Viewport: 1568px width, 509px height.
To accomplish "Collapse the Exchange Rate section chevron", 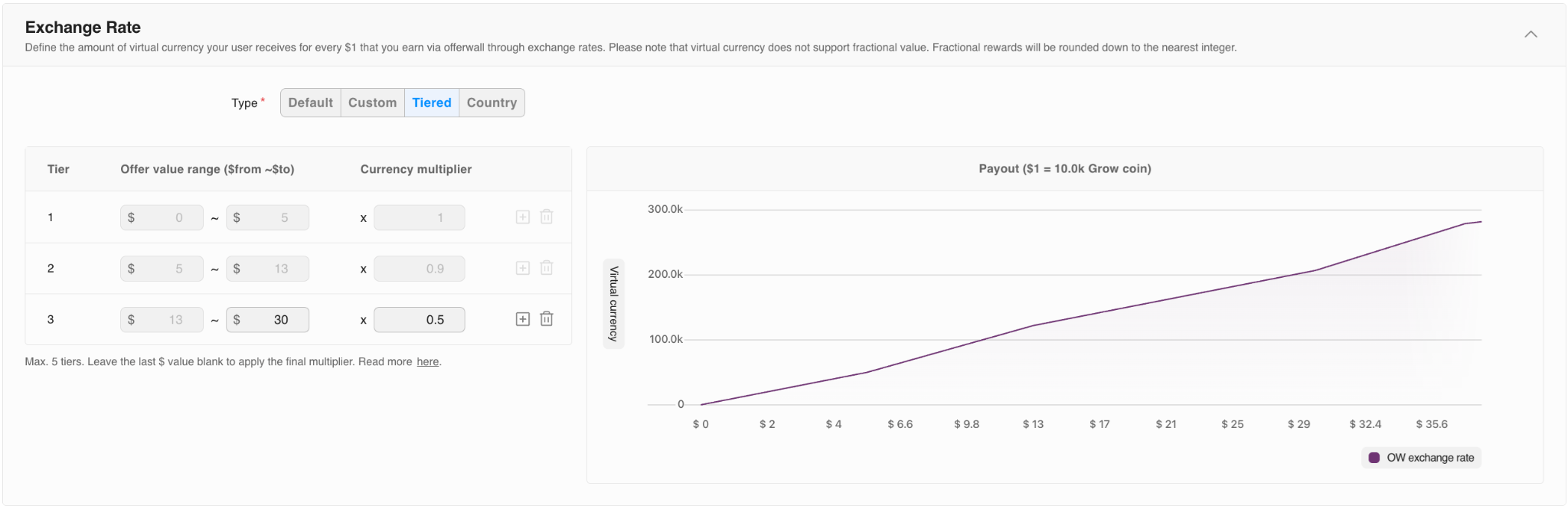I will click(x=1530, y=34).
